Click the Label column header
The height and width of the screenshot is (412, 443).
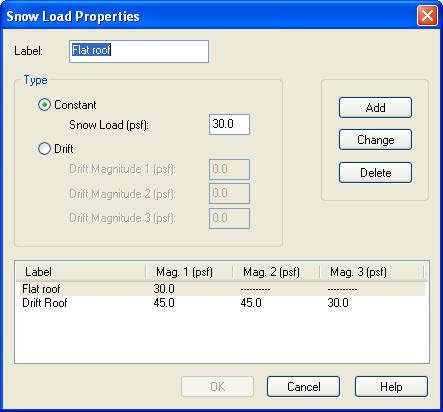point(81,272)
